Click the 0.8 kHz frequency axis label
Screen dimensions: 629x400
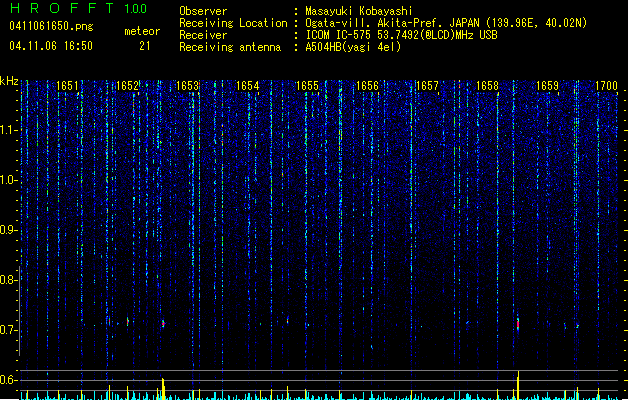click(9, 280)
